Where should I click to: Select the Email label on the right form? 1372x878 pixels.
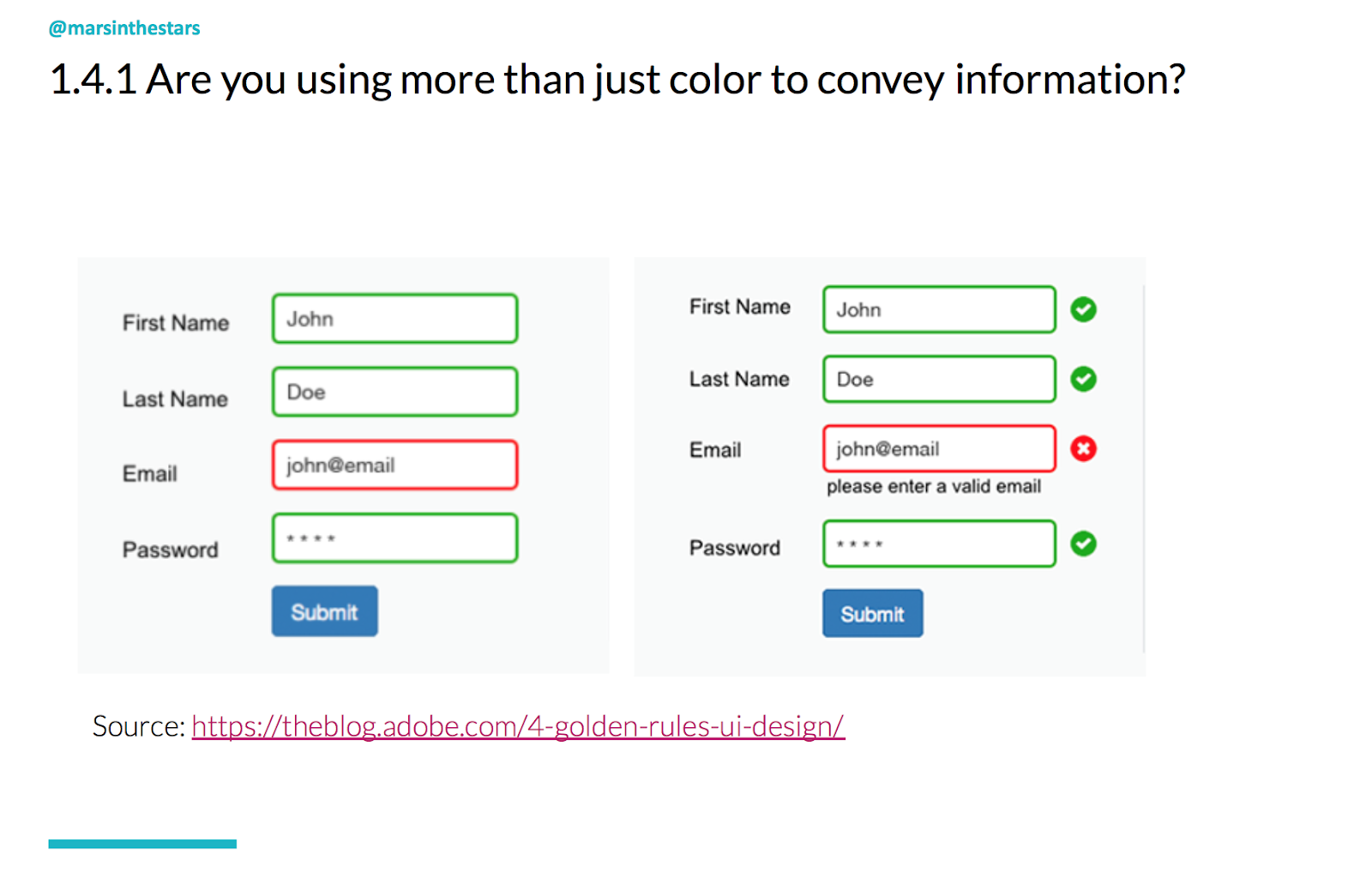(714, 448)
